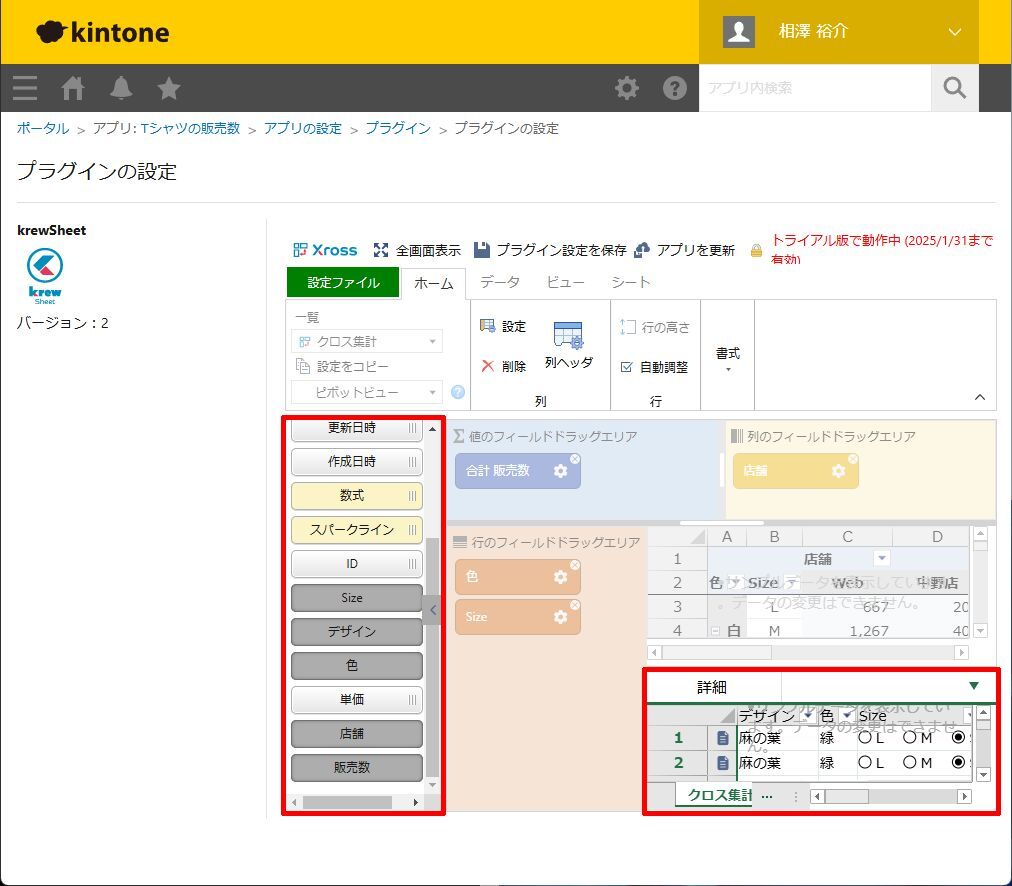Viewport: 1012px width, 886px height.
Task: Open the help question mark icon
Action: pyautogui.click(x=675, y=88)
